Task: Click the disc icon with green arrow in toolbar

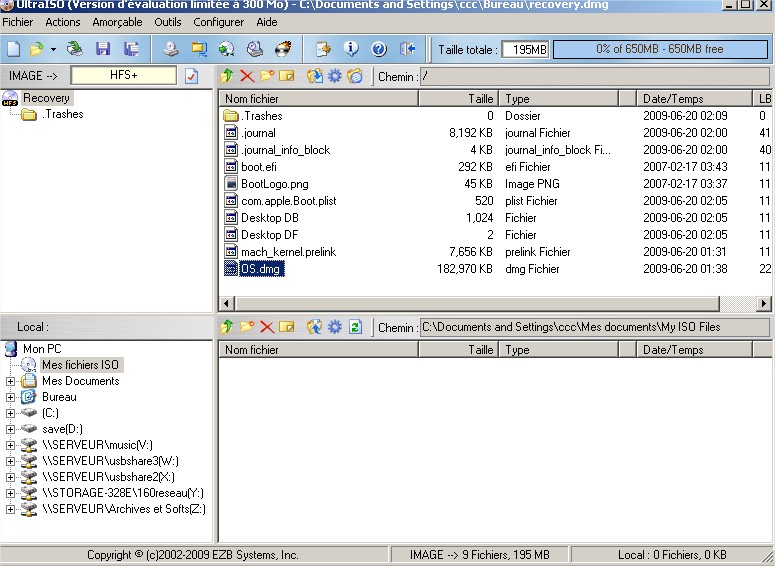Action: 226,49
